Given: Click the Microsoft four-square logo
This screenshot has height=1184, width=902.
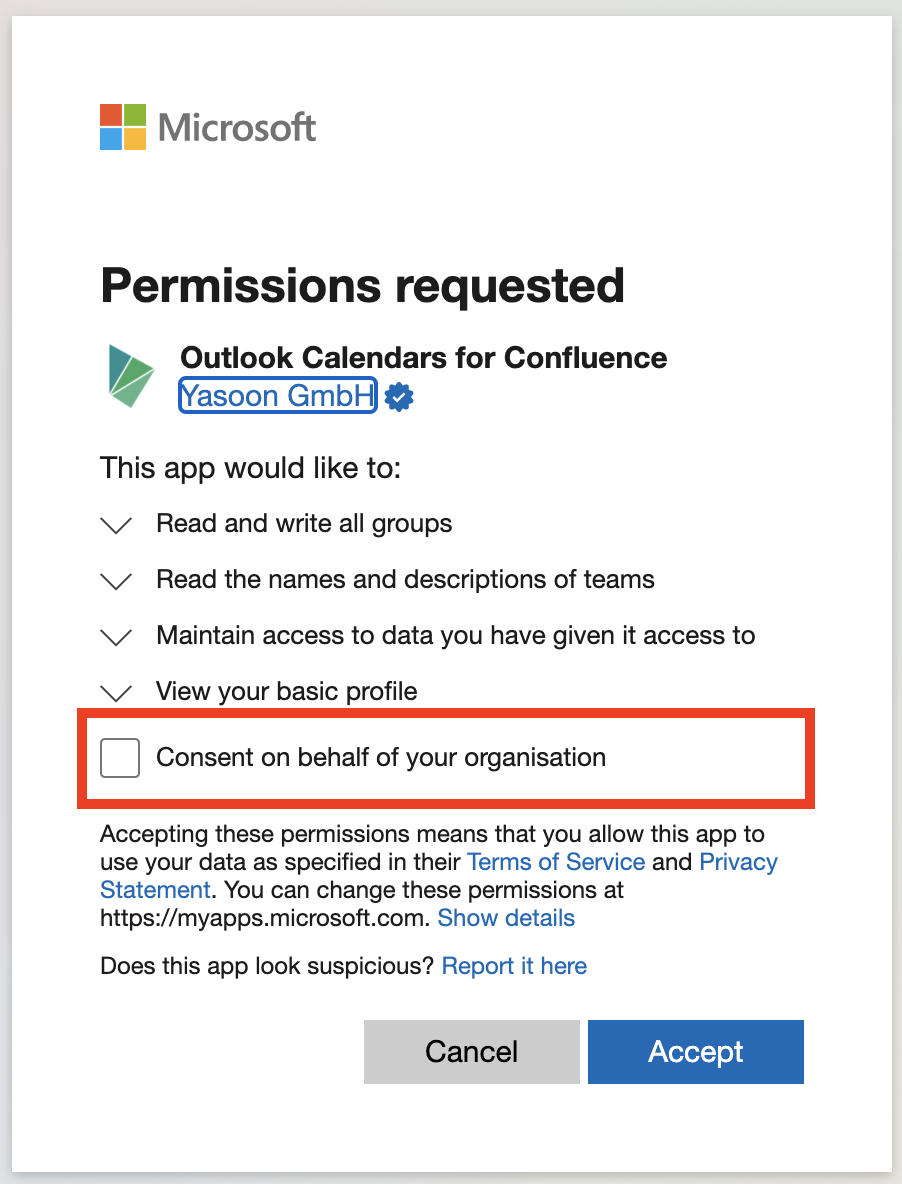Looking at the screenshot, I should pyautogui.click(x=123, y=127).
